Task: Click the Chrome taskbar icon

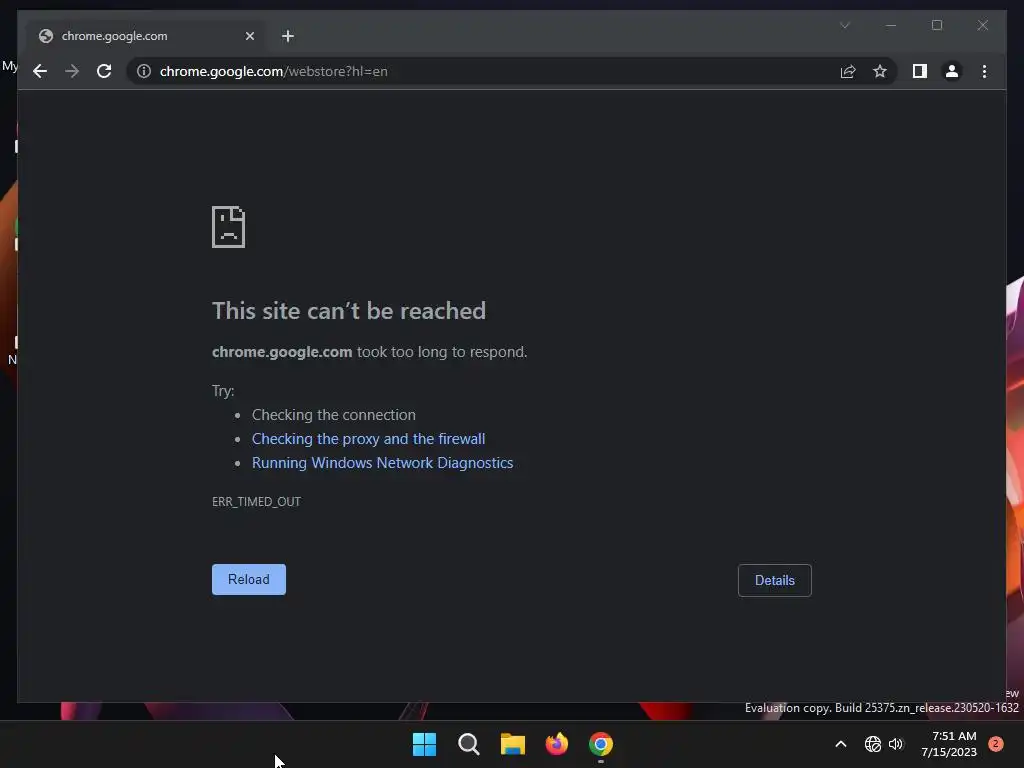Action: point(601,744)
